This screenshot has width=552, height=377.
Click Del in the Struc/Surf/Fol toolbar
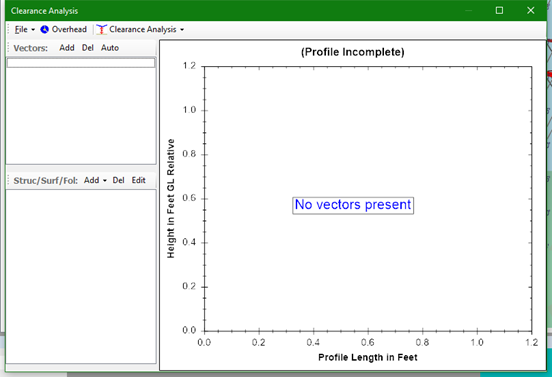(118, 180)
